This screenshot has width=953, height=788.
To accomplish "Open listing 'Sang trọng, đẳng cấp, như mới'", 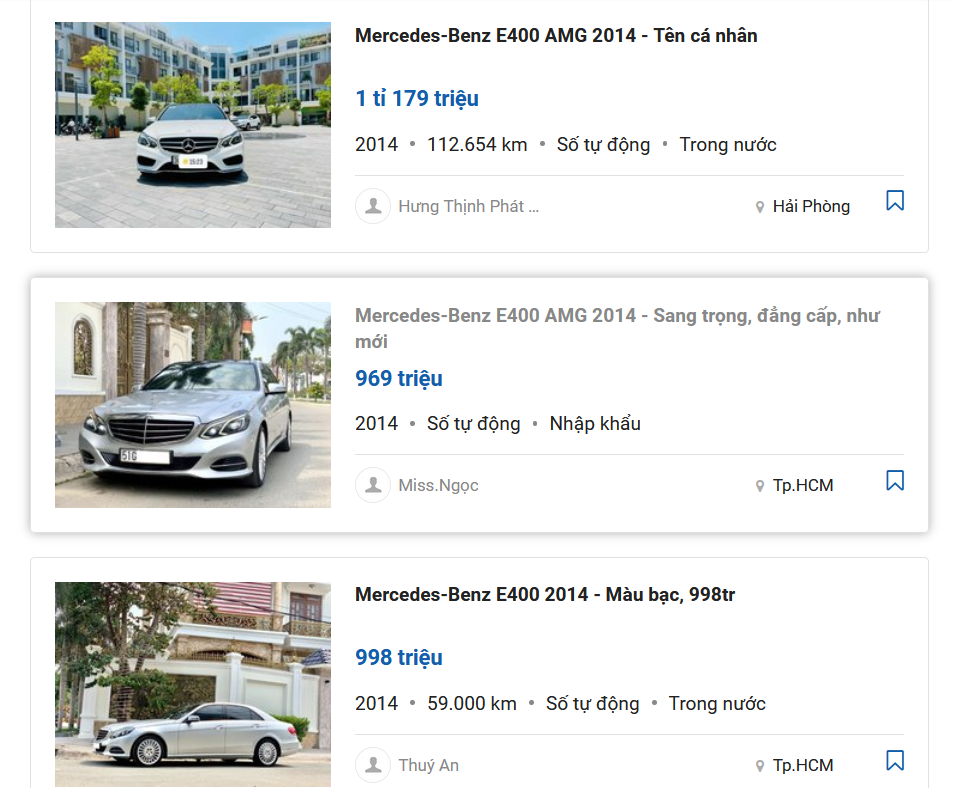I will (617, 328).
